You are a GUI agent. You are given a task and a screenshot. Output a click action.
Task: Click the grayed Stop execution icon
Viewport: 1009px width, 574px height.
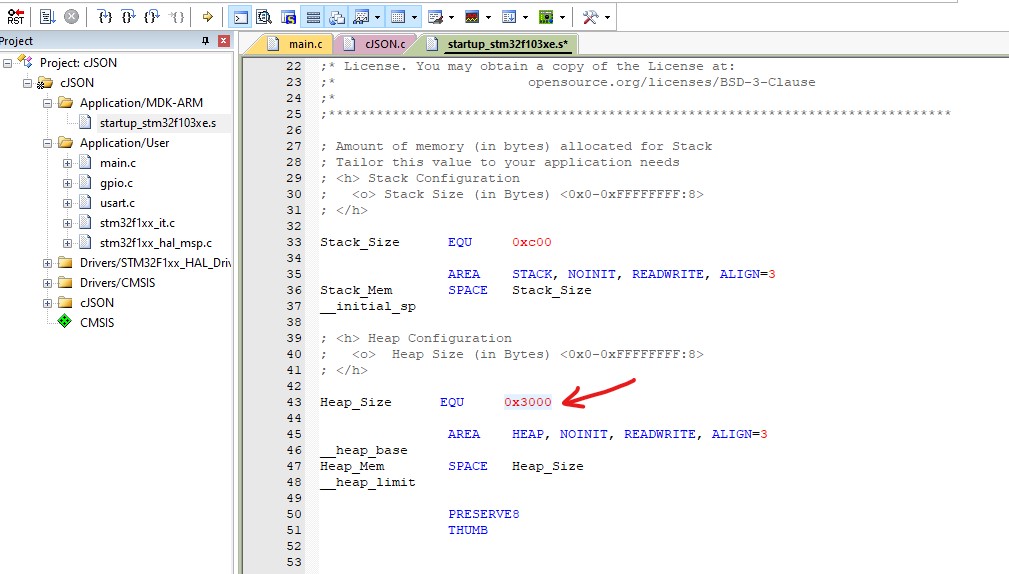coord(71,17)
